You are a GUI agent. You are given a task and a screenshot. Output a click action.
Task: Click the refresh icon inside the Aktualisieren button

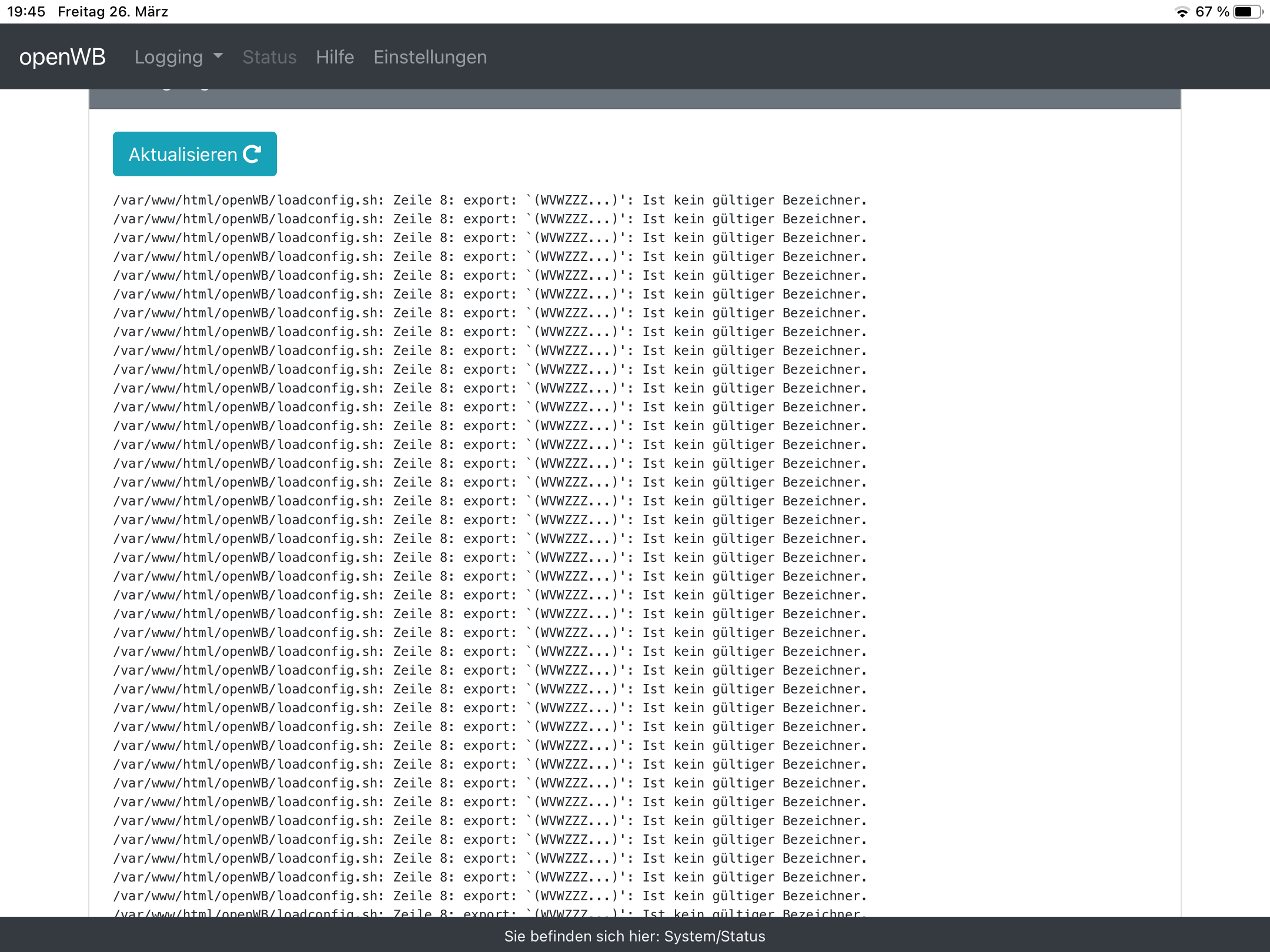pos(252,154)
